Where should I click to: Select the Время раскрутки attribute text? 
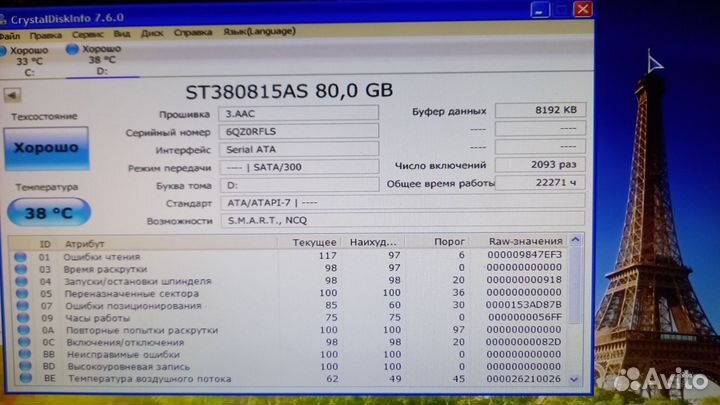coord(105,269)
